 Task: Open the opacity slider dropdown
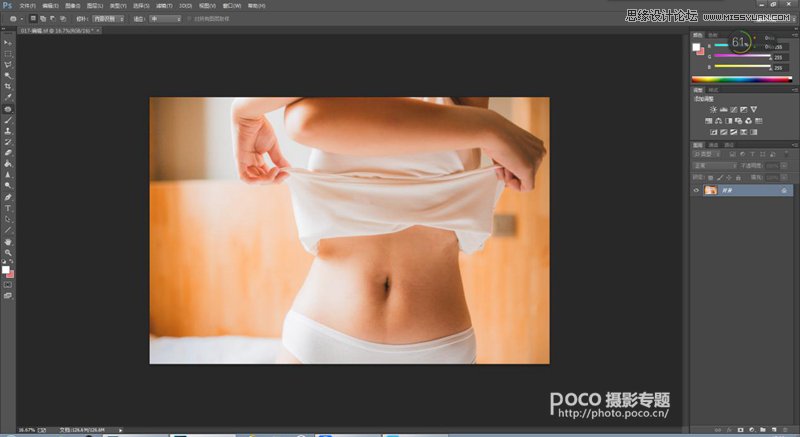(784, 166)
